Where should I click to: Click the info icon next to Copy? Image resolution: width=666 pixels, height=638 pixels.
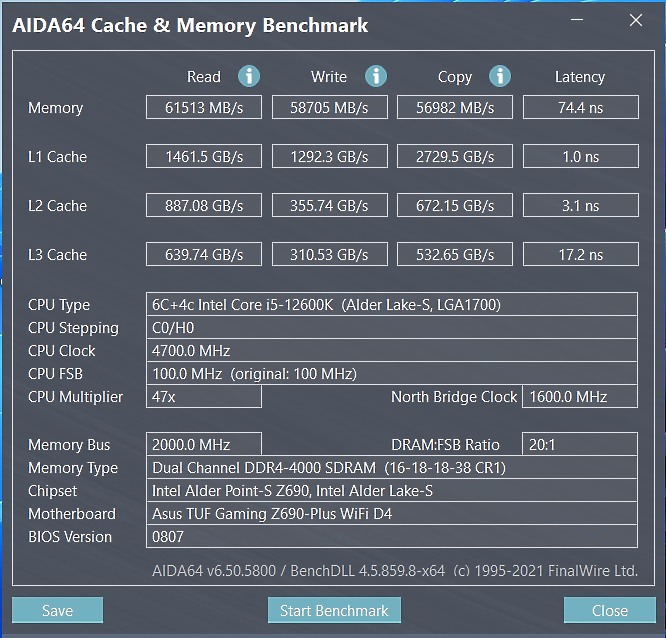(x=500, y=76)
